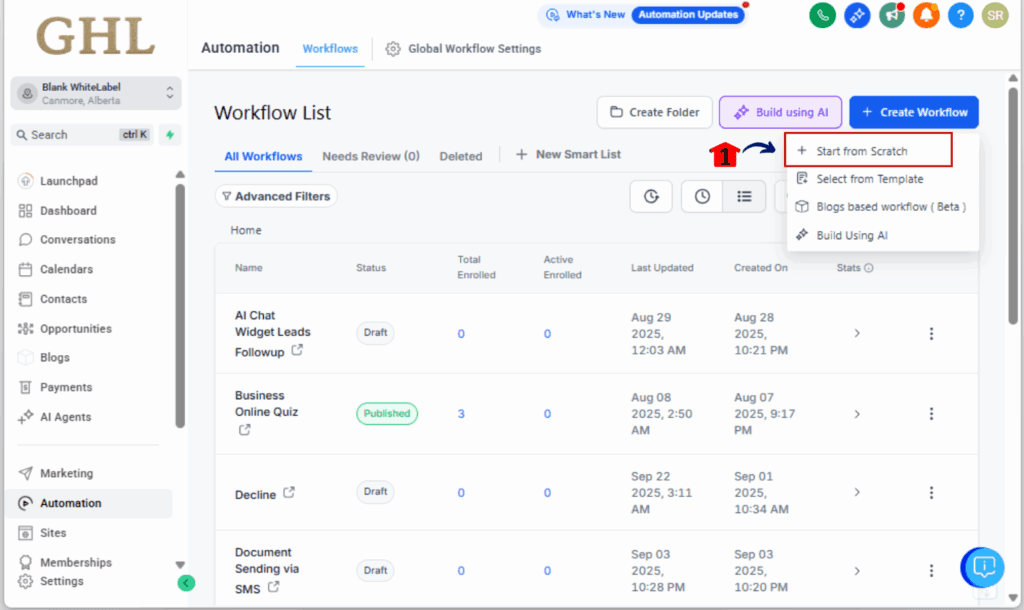Expand stats chevron for Decline workflow
1024x610 pixels.
857,492
